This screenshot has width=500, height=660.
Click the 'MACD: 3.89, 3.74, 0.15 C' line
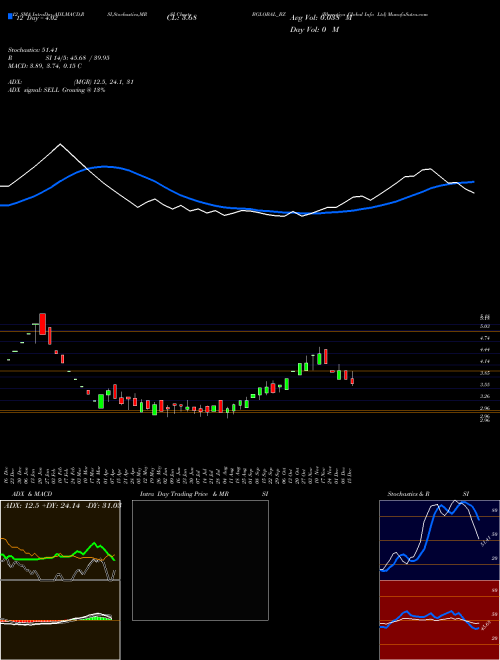point(45,66)
